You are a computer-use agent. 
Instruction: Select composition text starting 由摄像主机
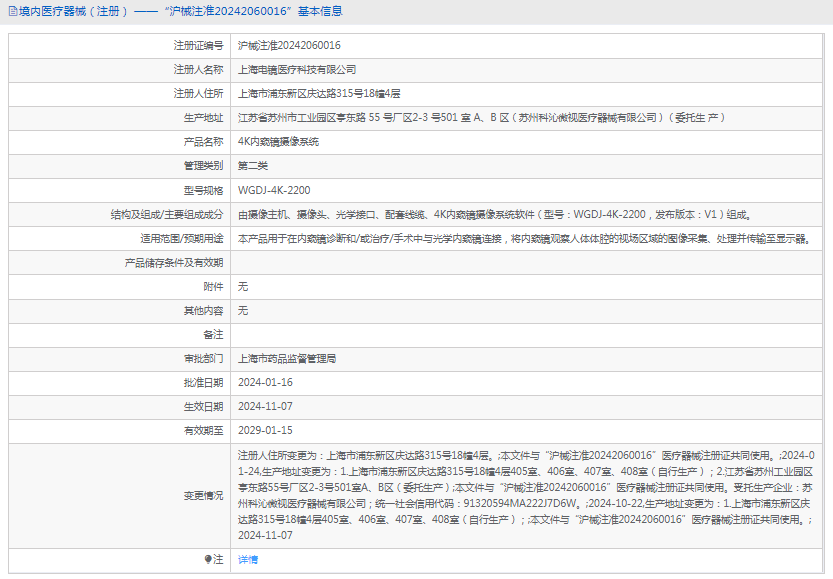[x=495, y=215]
